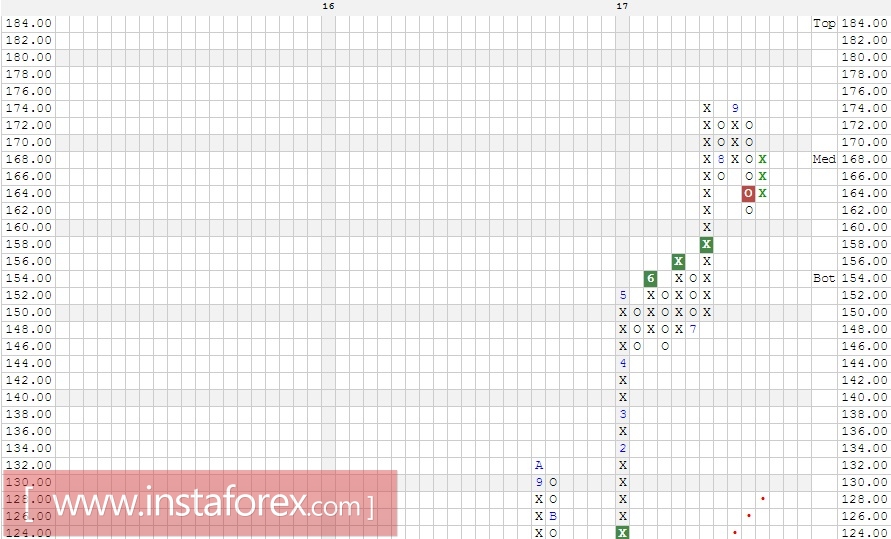The width and height of the screenshot is (891, 539).
Task: Click 184.00 on the left price axis
Action: coord(28,23)
